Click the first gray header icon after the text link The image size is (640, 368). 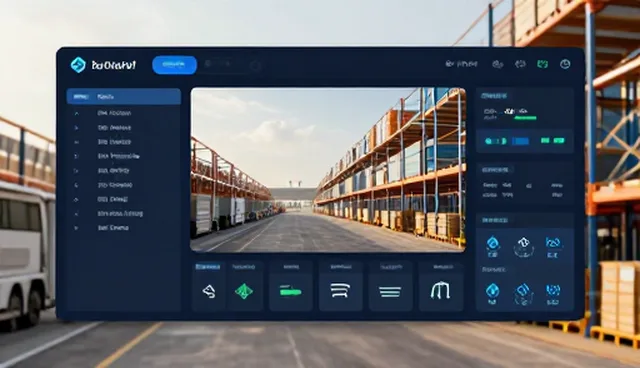pyautogui.click(x=497, y=64)
